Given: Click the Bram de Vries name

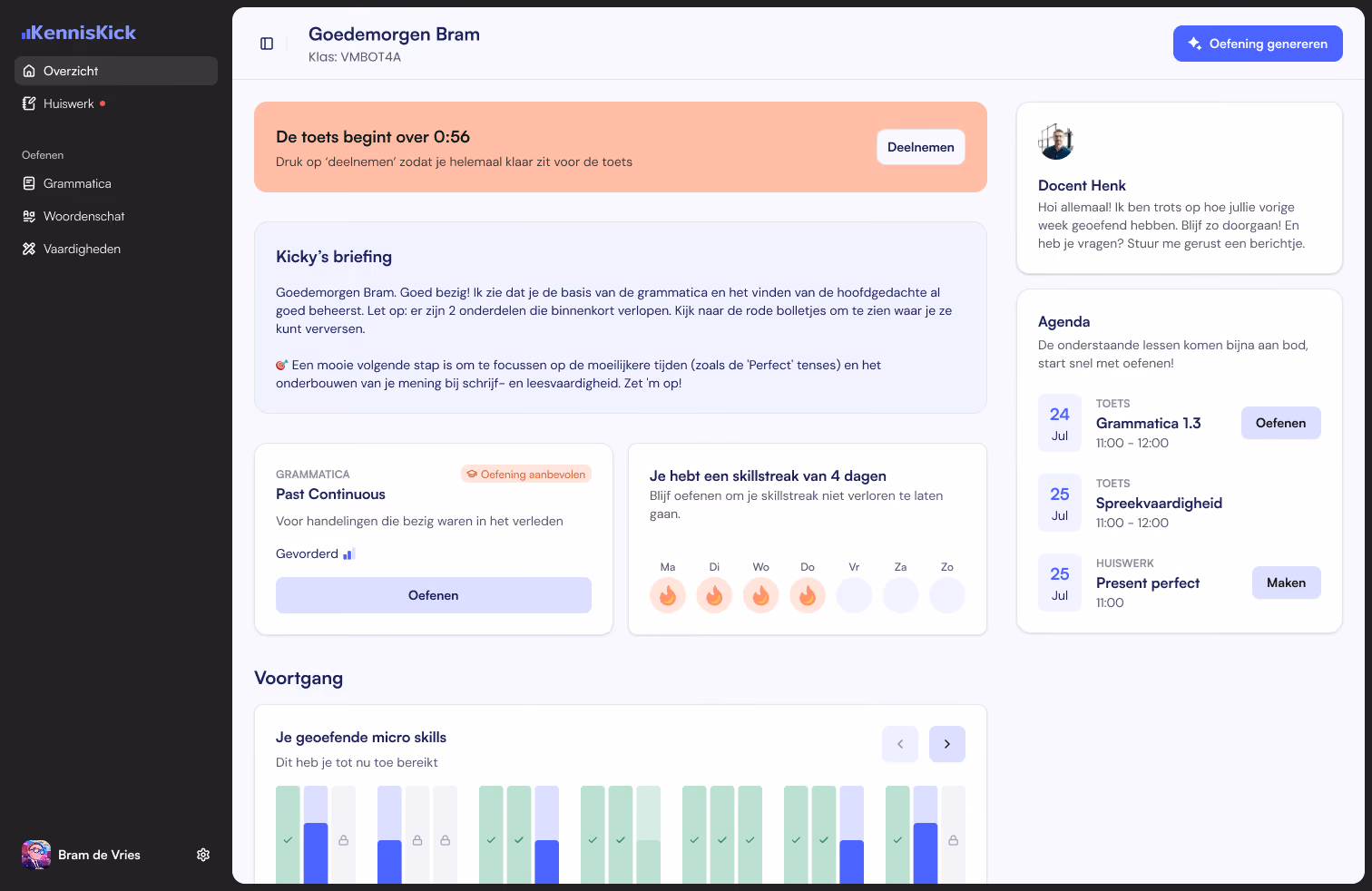Looking at the screenshot, I should click(99, 855).
